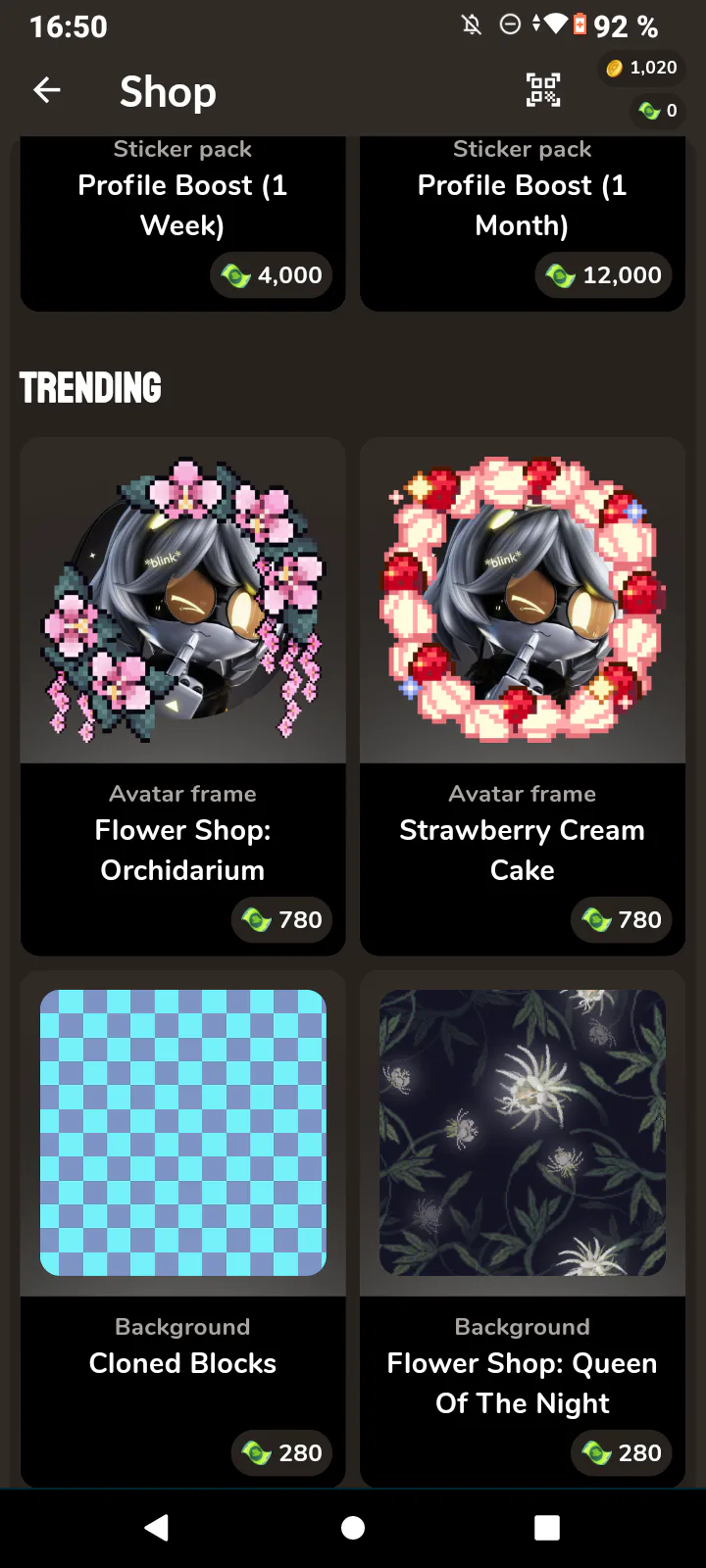Tap the 780 price for Orchidarium frame
Viewport: 706px width, 1568px height.
281,920
